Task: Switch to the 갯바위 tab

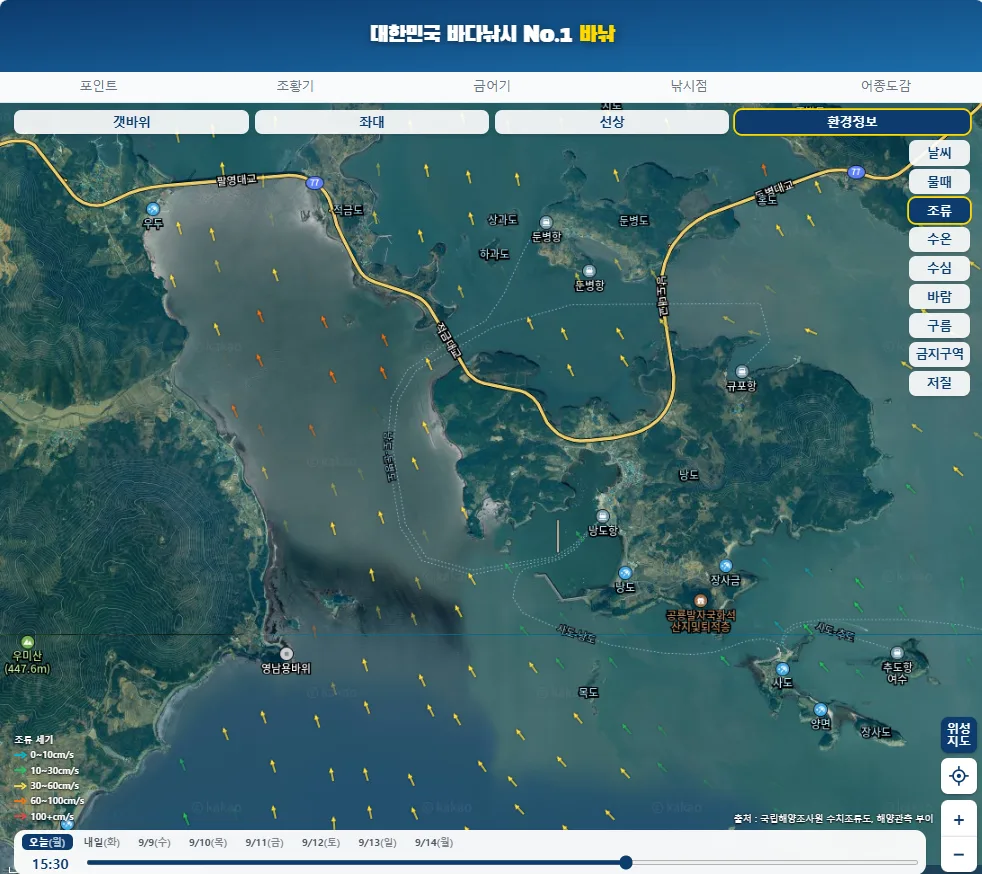Action: click(x=132, y=122)
